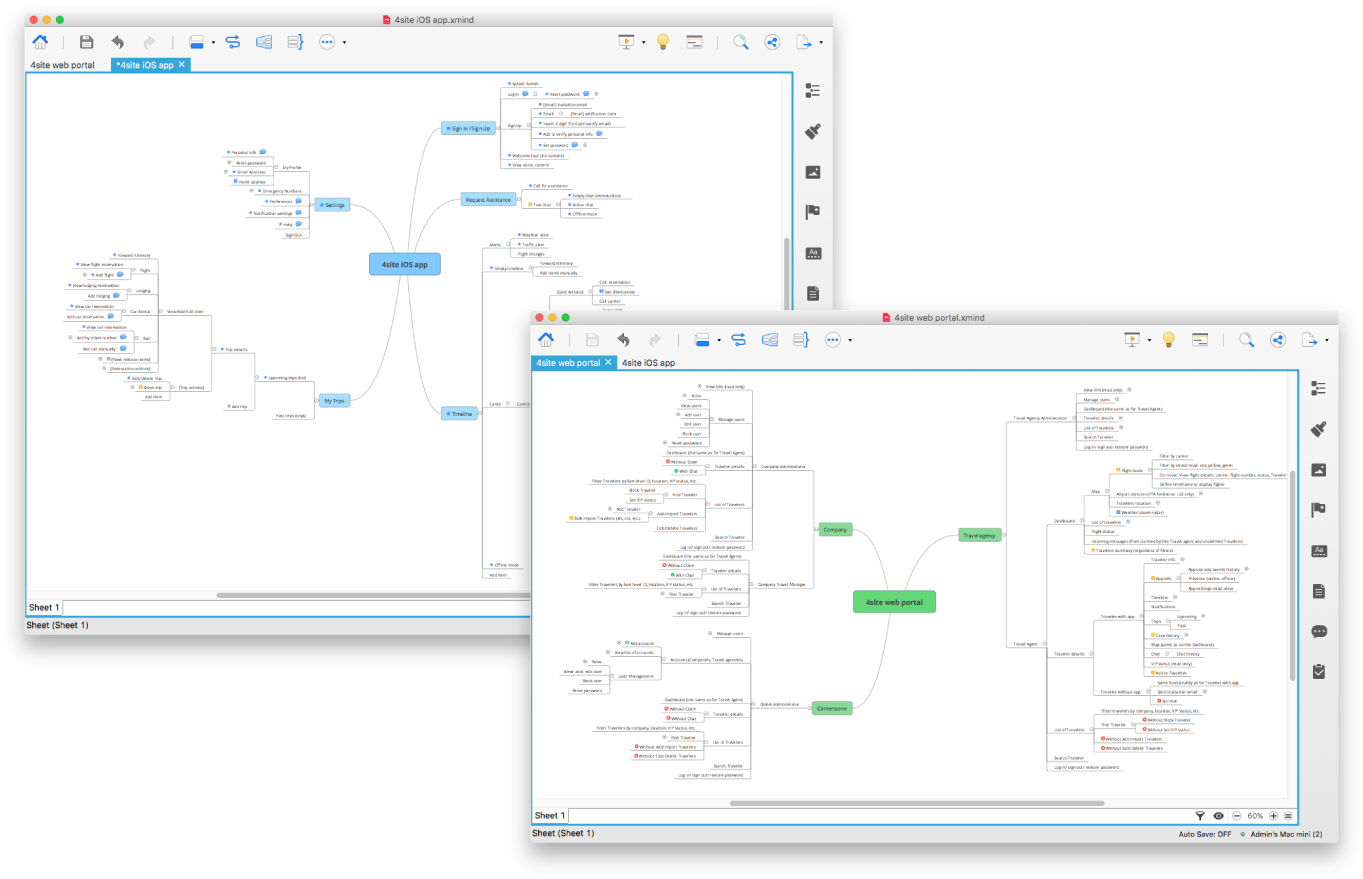Viewport: 1363px width, 879px height.
Task: Open Topic dropdown arrow in web portal toolbar
Action: [718, 340]
